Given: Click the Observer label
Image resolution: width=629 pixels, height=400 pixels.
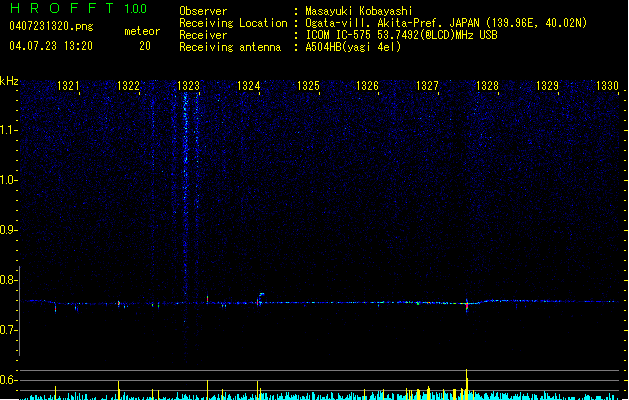Looking at the screenshot, I should point(203,11).
